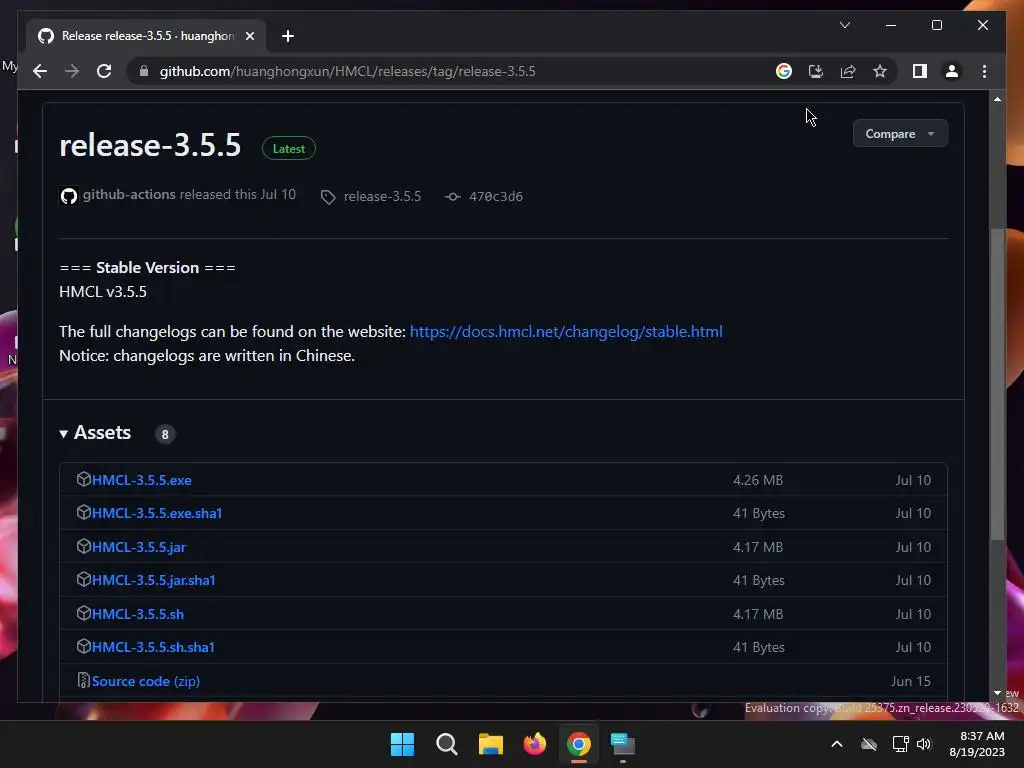Viewport: 1024px width, 768px height.
Task: Open the Windows Start menu
Action: 402,744
